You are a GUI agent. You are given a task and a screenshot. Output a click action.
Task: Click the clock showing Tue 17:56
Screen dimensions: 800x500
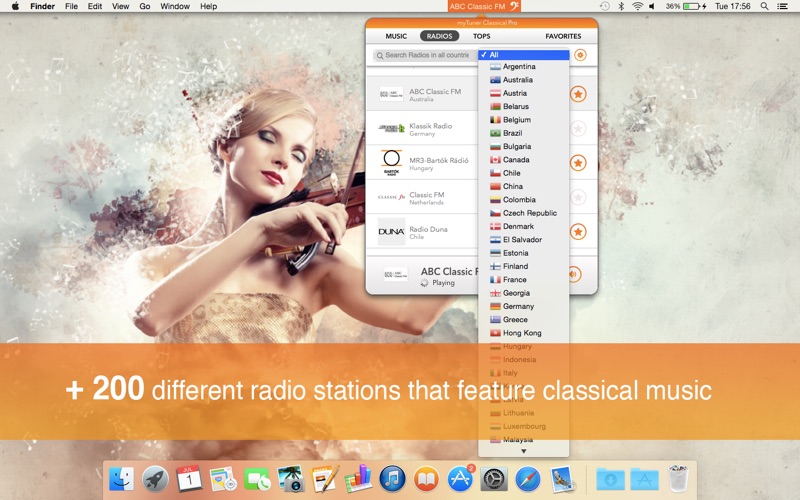[x=732, y=6]
